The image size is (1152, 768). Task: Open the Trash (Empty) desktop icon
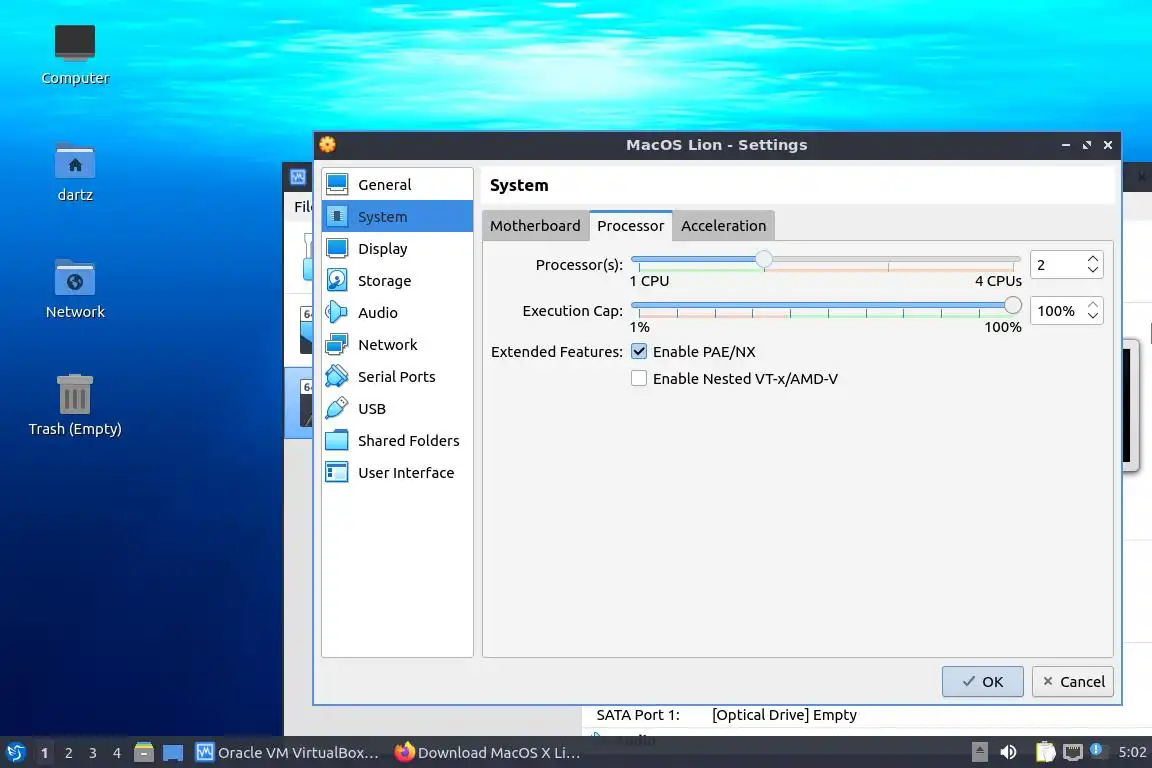coord(75,394)
